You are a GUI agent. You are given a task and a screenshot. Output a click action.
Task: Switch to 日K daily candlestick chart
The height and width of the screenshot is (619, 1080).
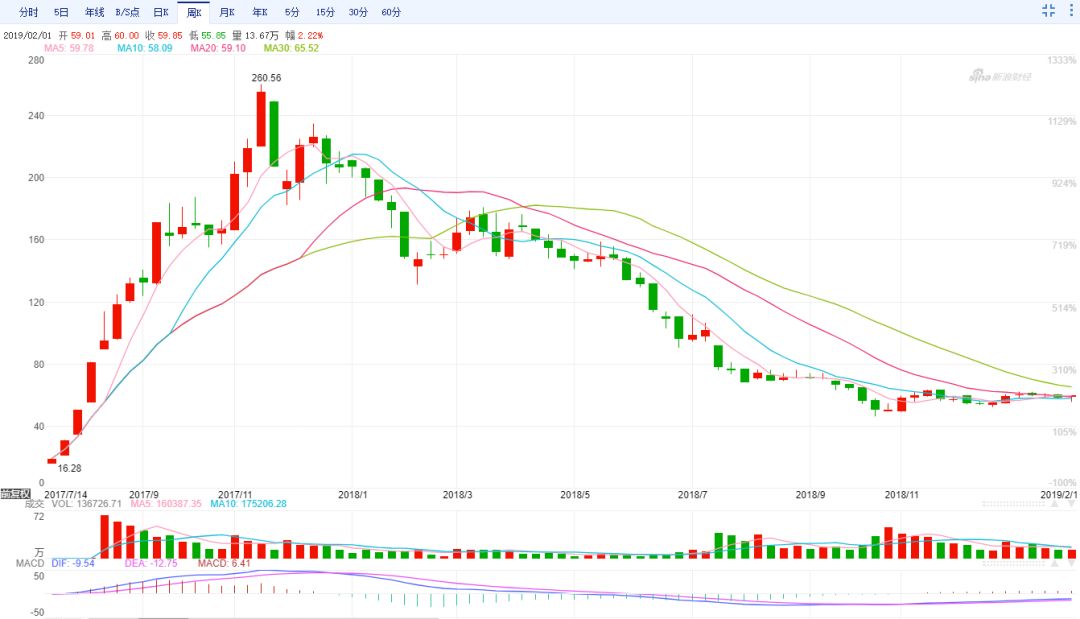160,12
